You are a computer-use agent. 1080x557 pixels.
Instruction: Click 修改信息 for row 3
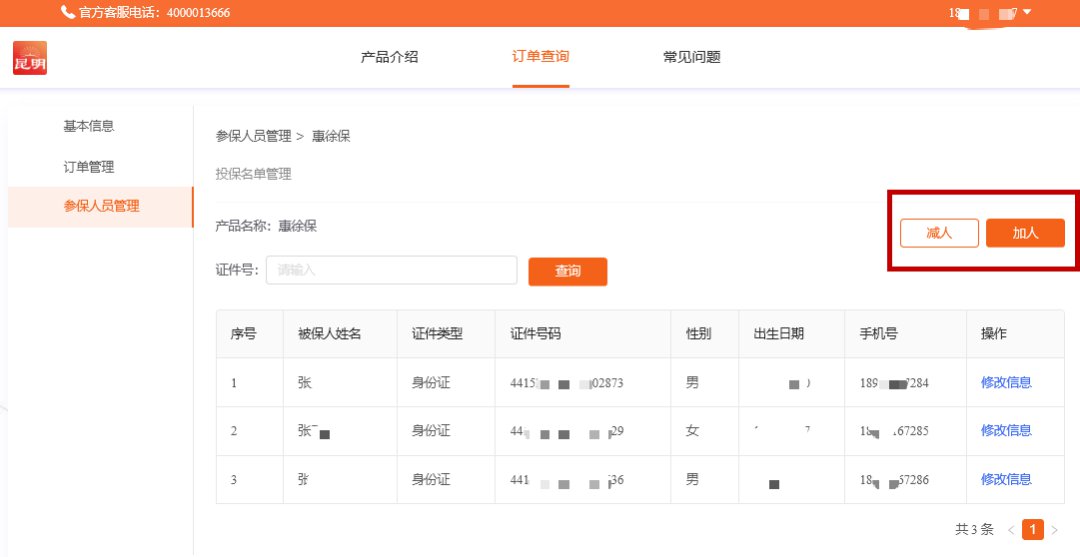tap(1006, 479)
